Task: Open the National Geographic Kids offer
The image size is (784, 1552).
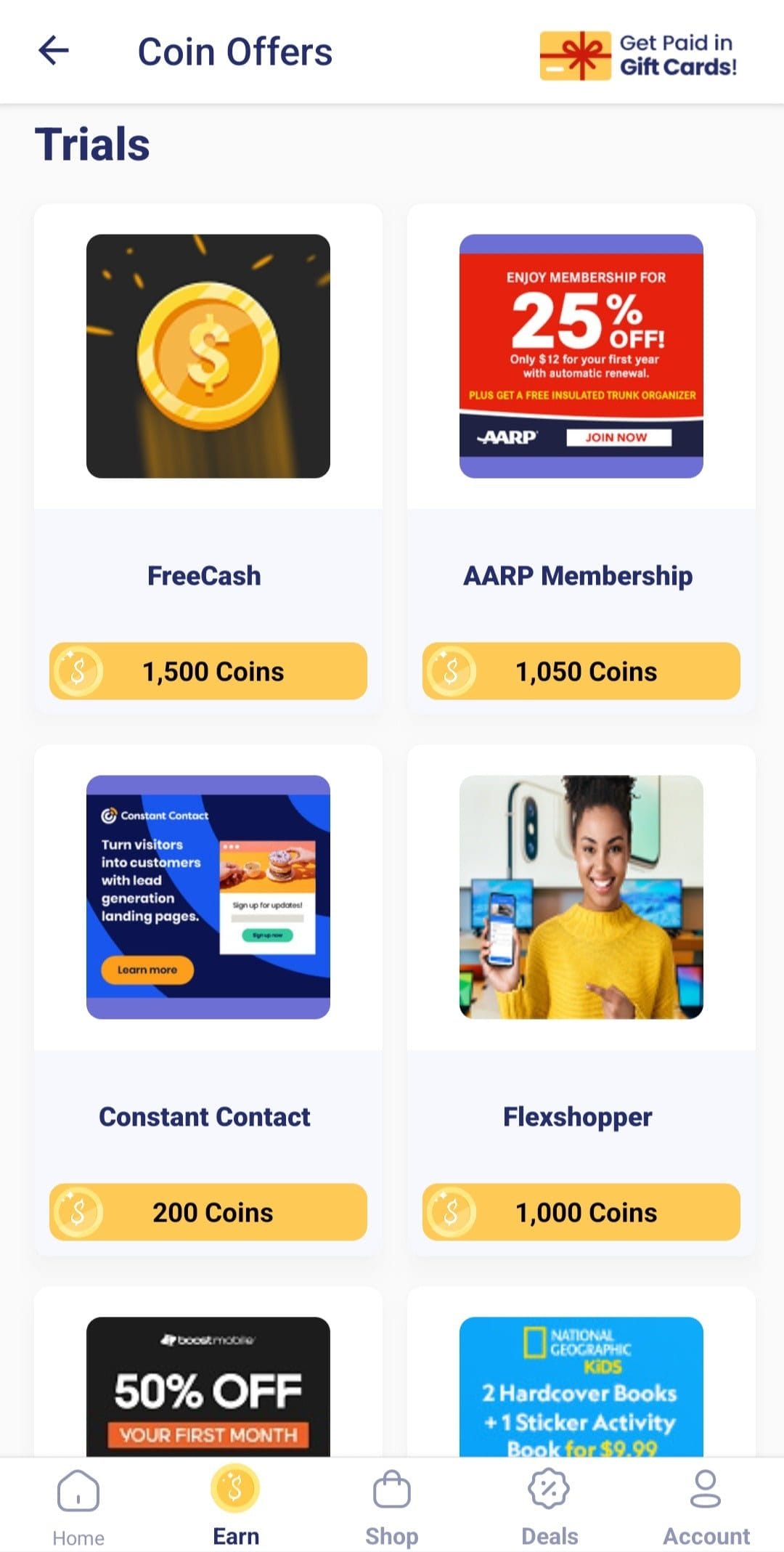Action: pyautogui.click(x=581, y=1386)
